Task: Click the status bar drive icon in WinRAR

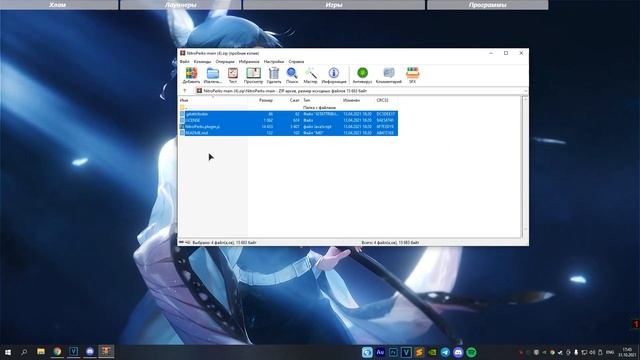Action: click(182, 242)
